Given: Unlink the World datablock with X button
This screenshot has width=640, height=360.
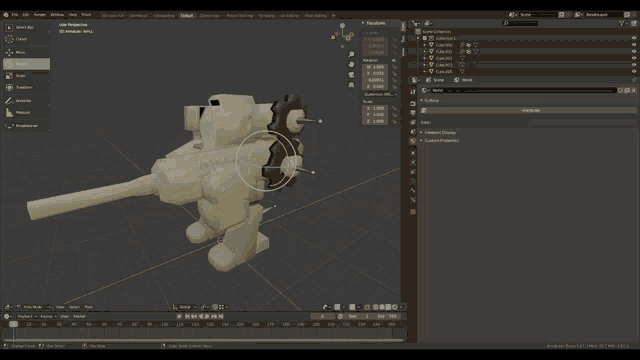Looking at the screenshot, I should (633, 91).
